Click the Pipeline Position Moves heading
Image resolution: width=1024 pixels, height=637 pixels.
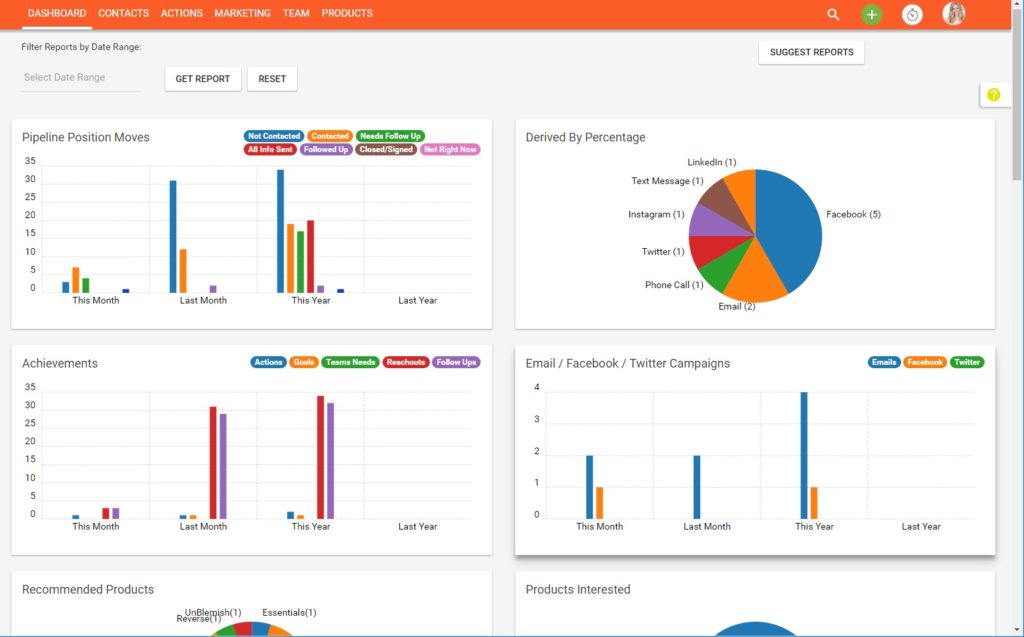(86, 137)
